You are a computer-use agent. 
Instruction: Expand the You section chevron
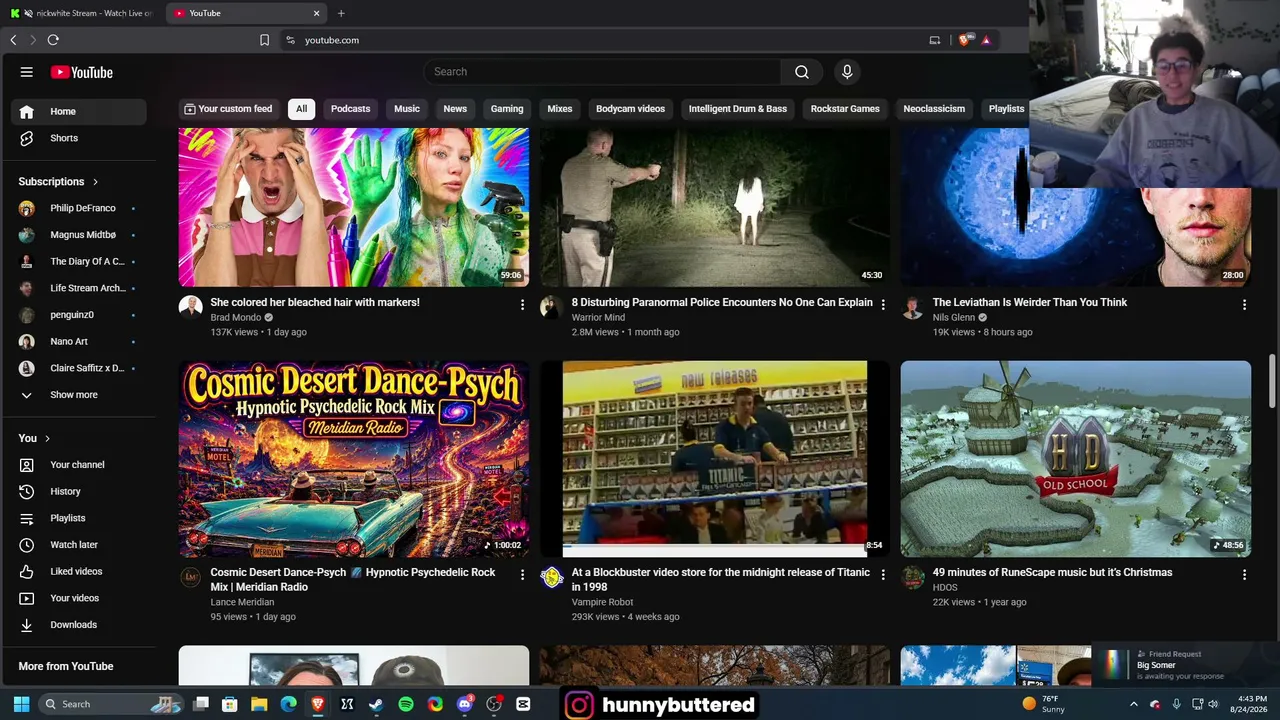pos(47,438)
